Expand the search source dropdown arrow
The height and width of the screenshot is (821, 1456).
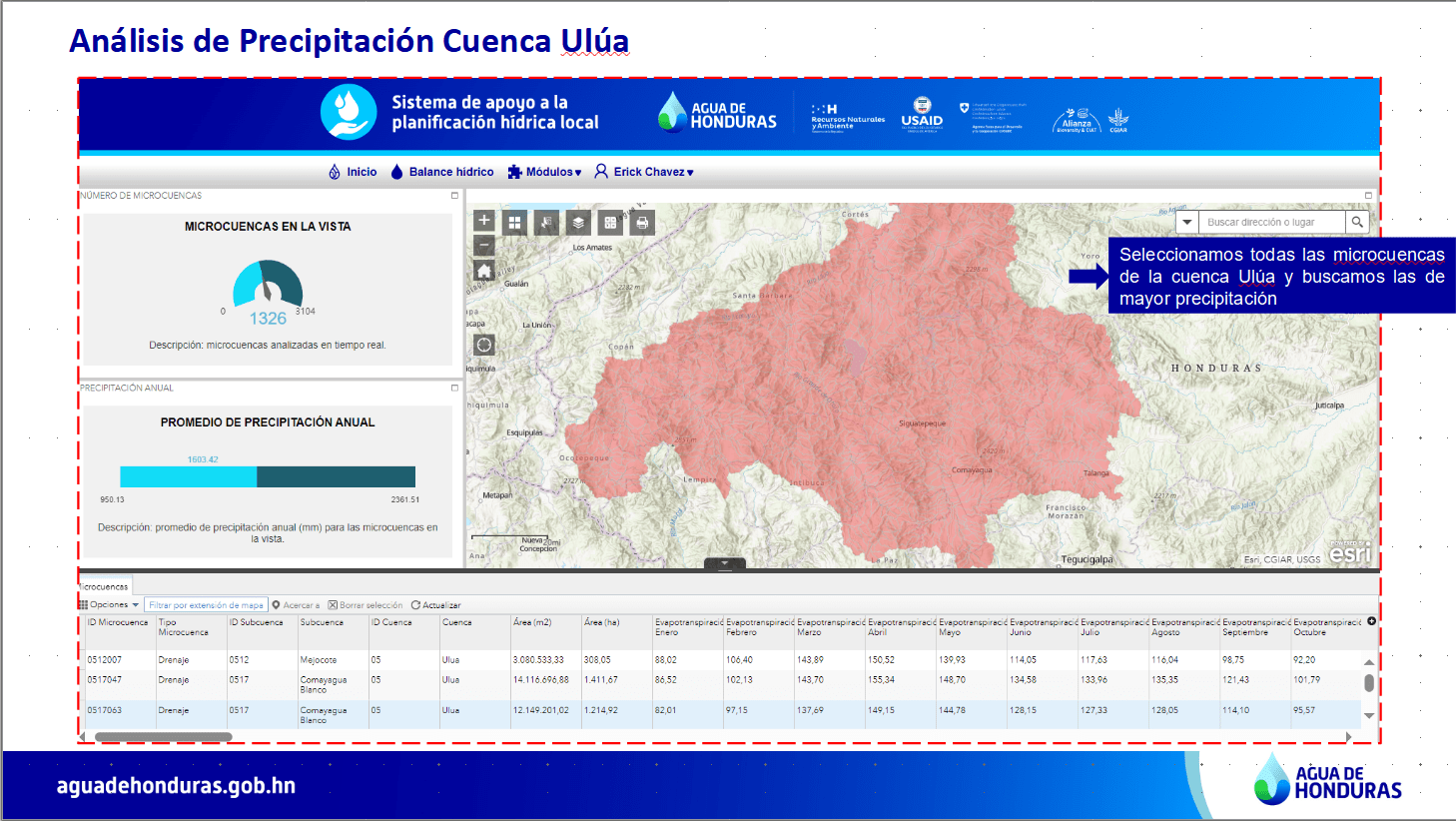(1187, 222)
